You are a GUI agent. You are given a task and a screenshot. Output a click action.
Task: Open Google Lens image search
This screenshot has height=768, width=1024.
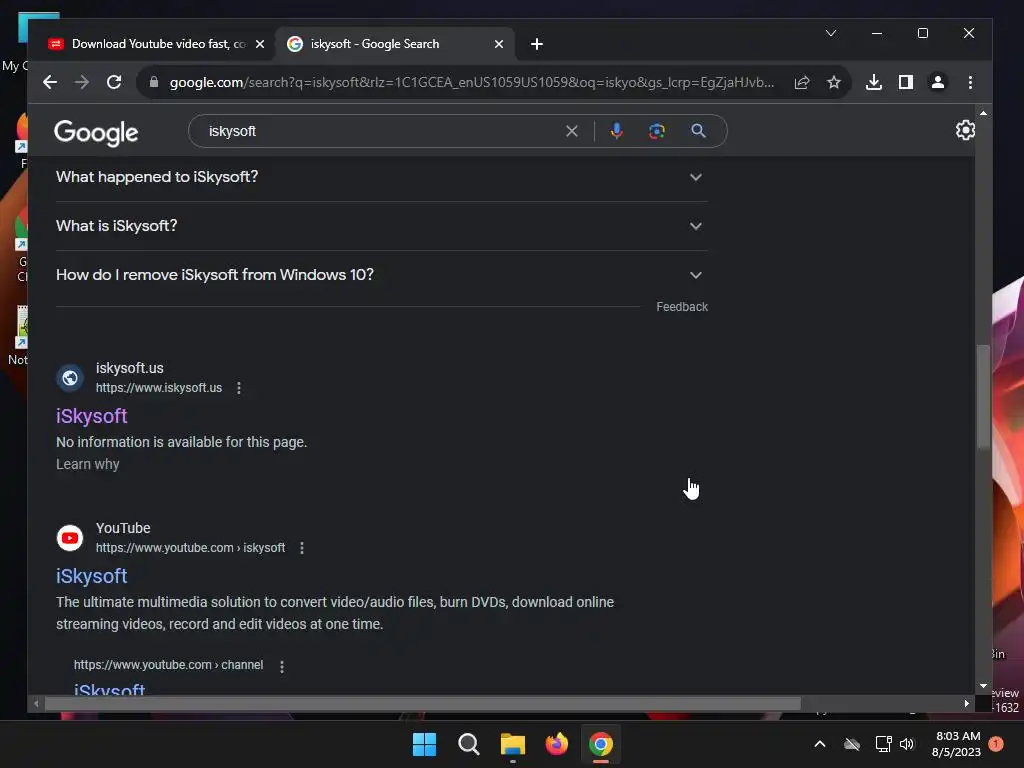[657, 131]
